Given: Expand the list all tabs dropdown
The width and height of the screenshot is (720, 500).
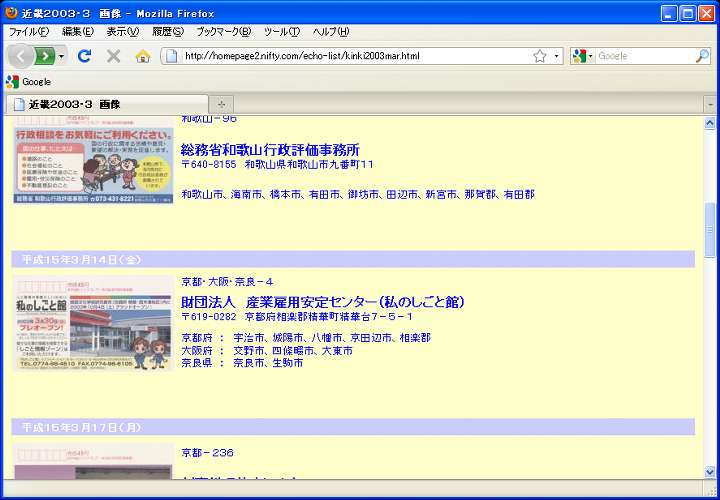Looking at the screenshot, I should click(709, 104).
